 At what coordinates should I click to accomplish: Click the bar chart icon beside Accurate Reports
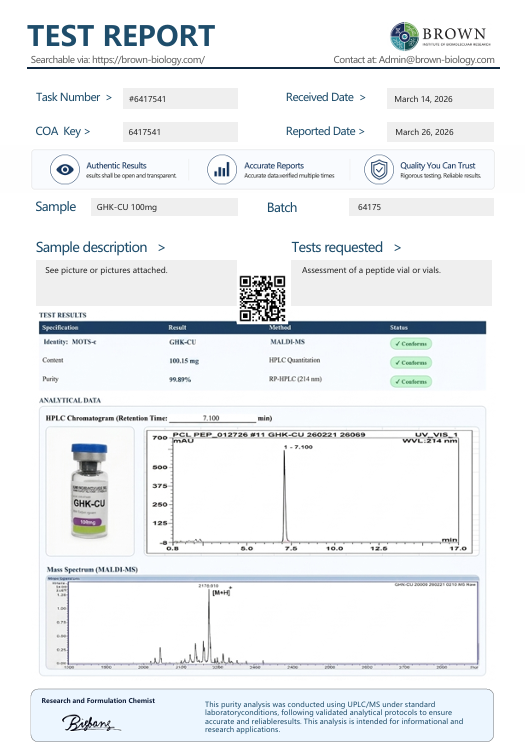(x=222, y=169)
